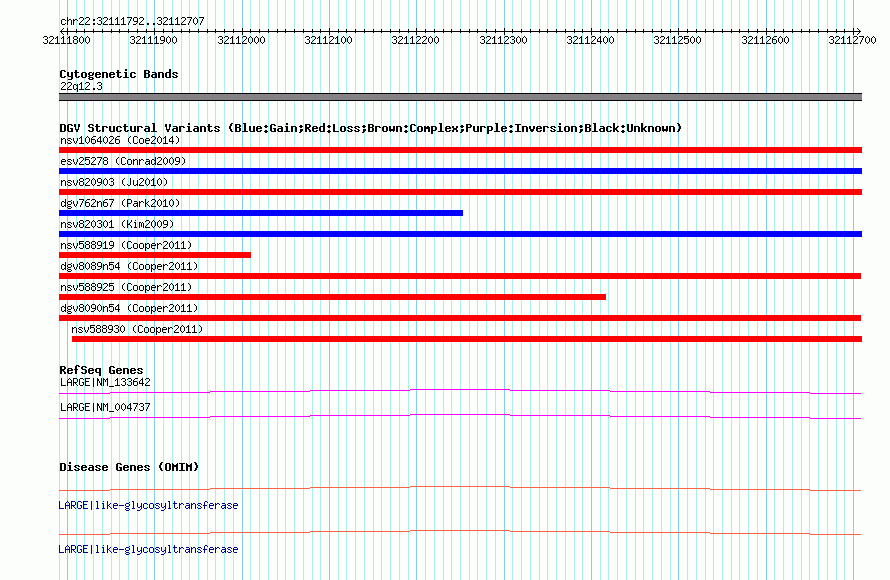Open variant label nsv588930 (Cooper2011)

[137, 329]
